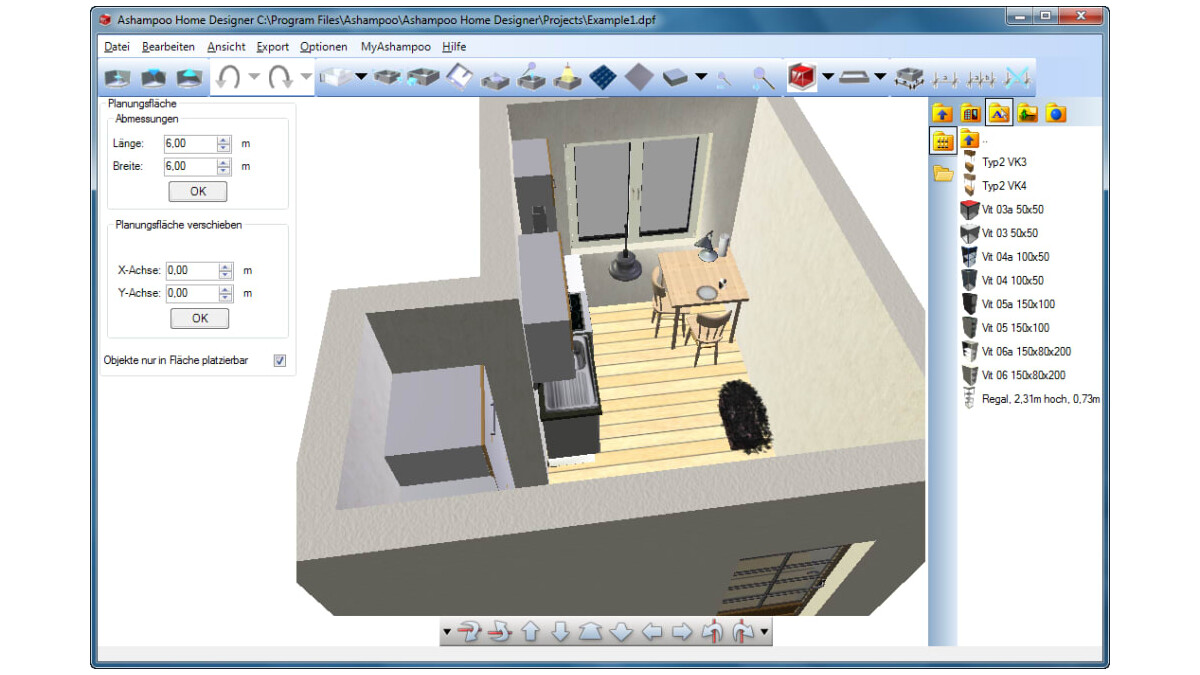Click the catalog folder tab with cabinet icon
The image size is (1200, 675).
(x=969, y=113)
